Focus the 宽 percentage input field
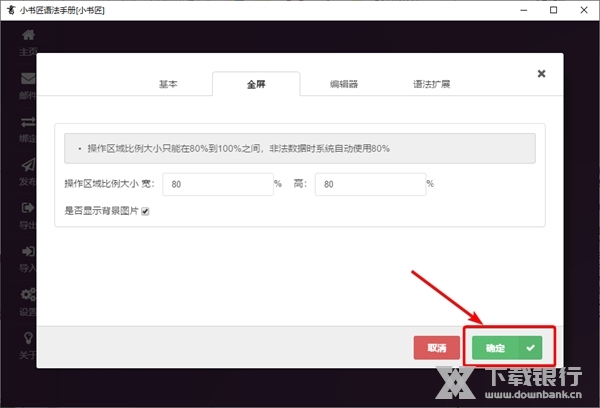This screenshot has height=408, width=600. coord(218,184)
